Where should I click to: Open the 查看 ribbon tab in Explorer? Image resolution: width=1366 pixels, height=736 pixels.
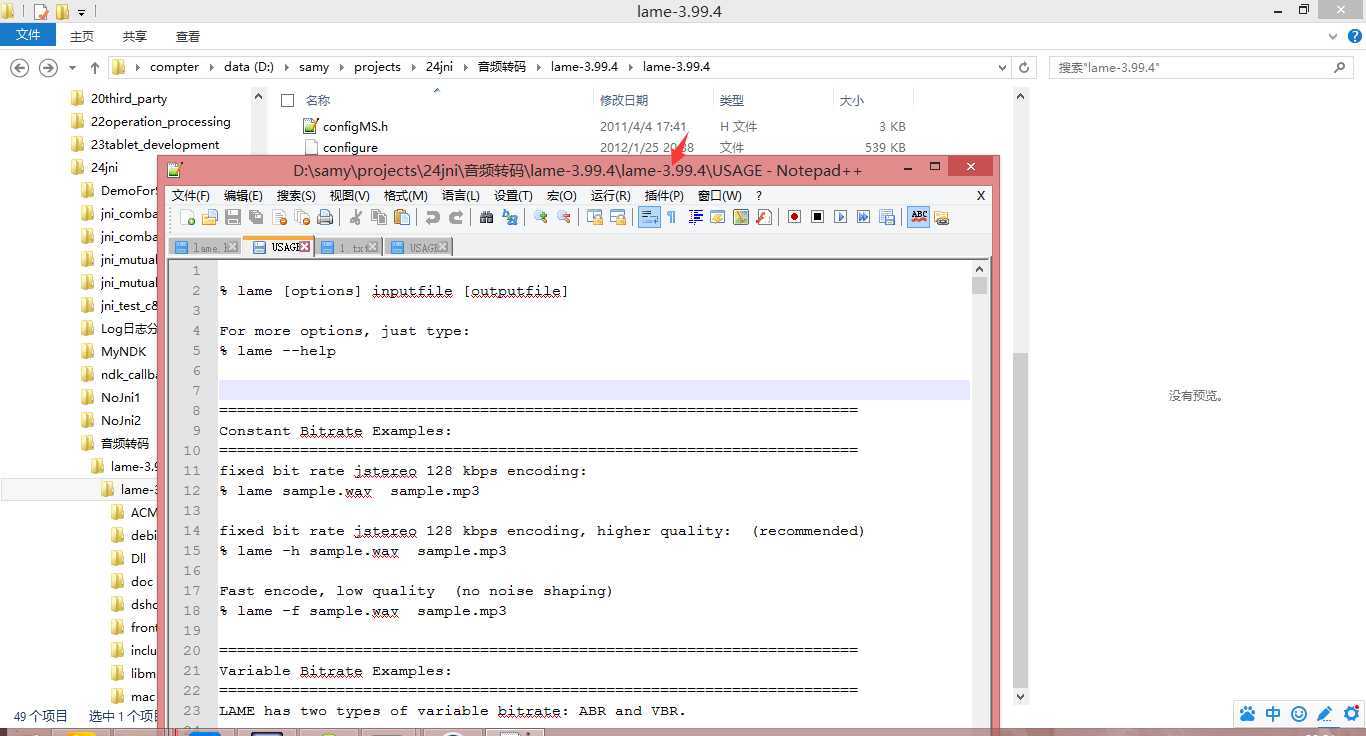pos(188,36)
